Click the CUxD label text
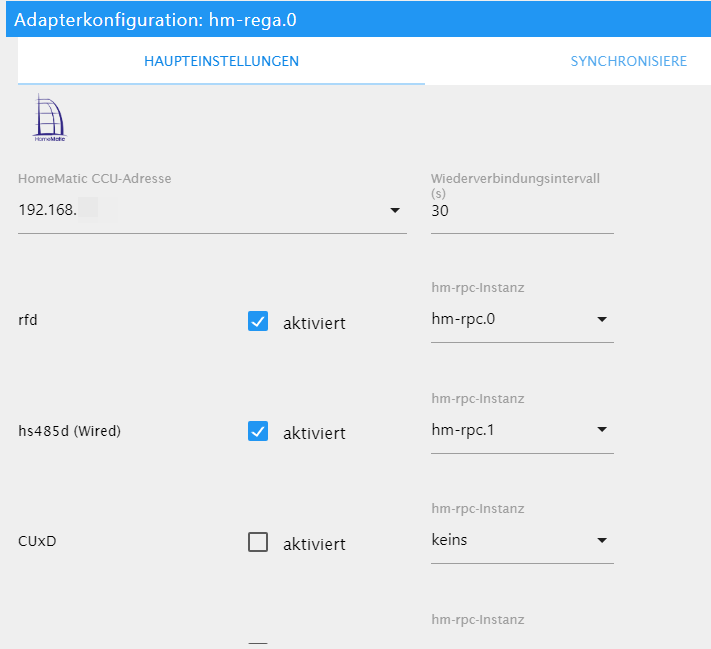The height and width of the screenshot is (649, 711). (x=37, y=541)
